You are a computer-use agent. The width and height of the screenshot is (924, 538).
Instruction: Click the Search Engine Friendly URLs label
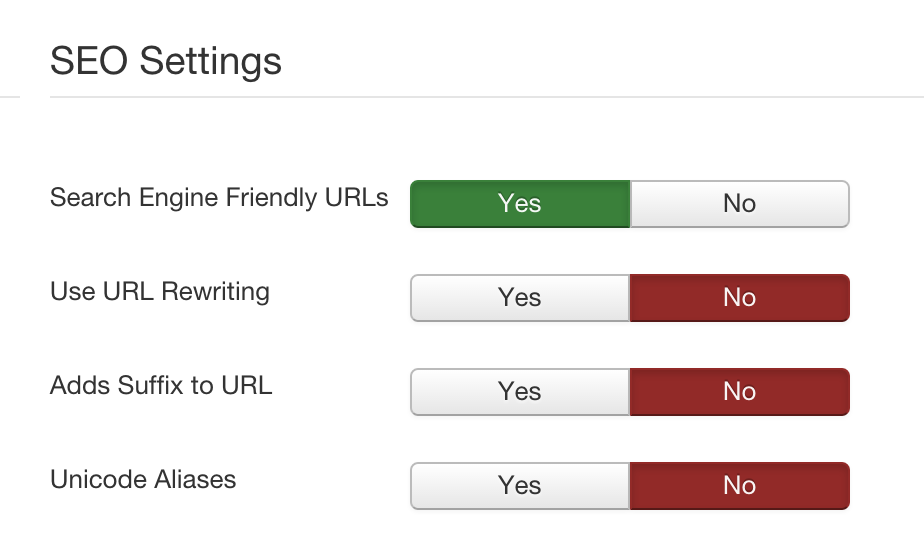(219, 197)
